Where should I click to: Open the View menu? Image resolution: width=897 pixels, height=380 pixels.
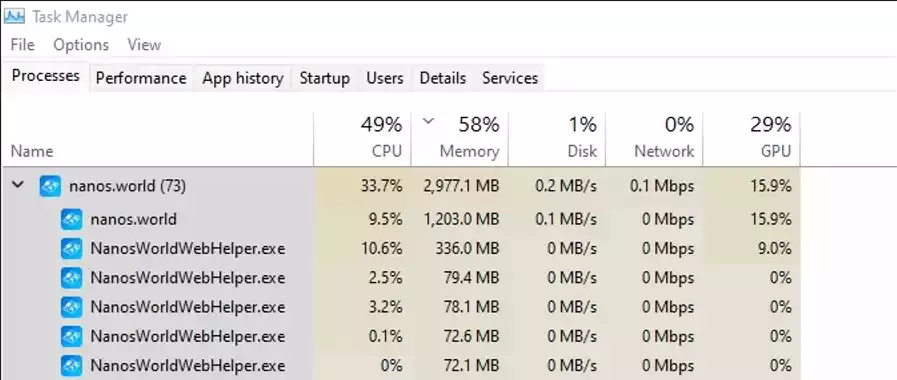pos(144,45)
